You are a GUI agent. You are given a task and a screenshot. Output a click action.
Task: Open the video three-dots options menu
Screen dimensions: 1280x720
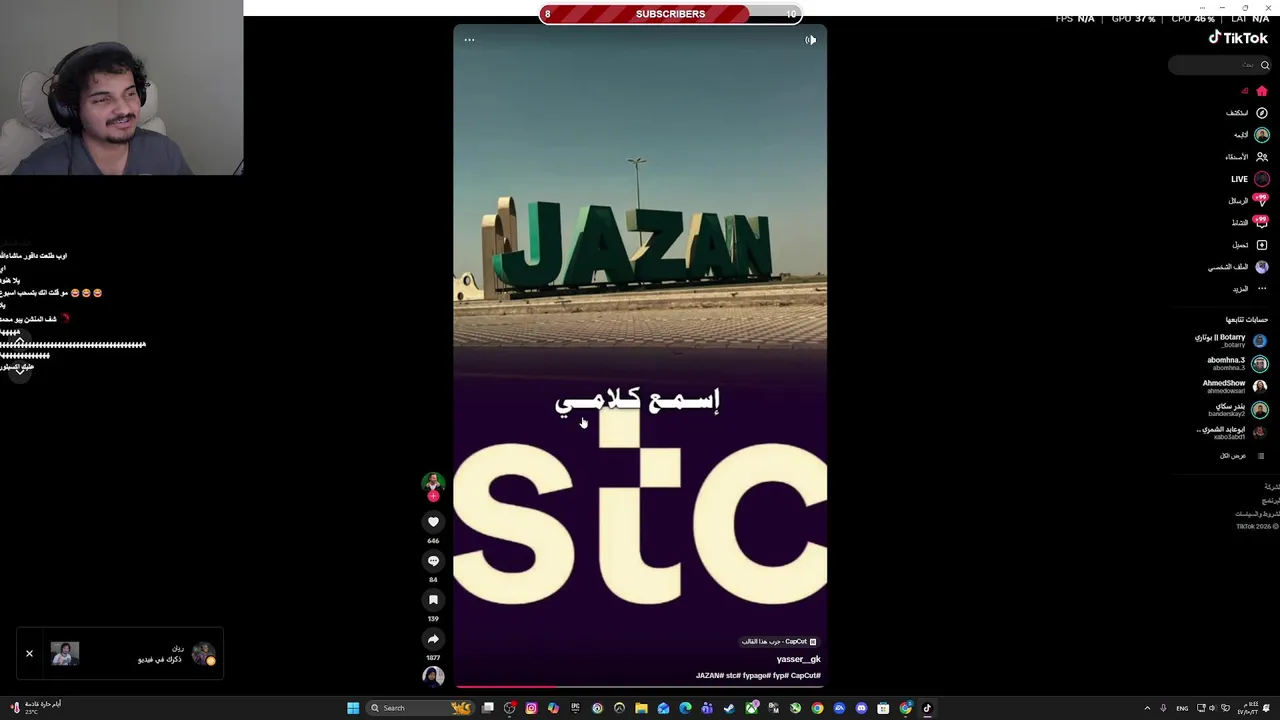point(469,40)
